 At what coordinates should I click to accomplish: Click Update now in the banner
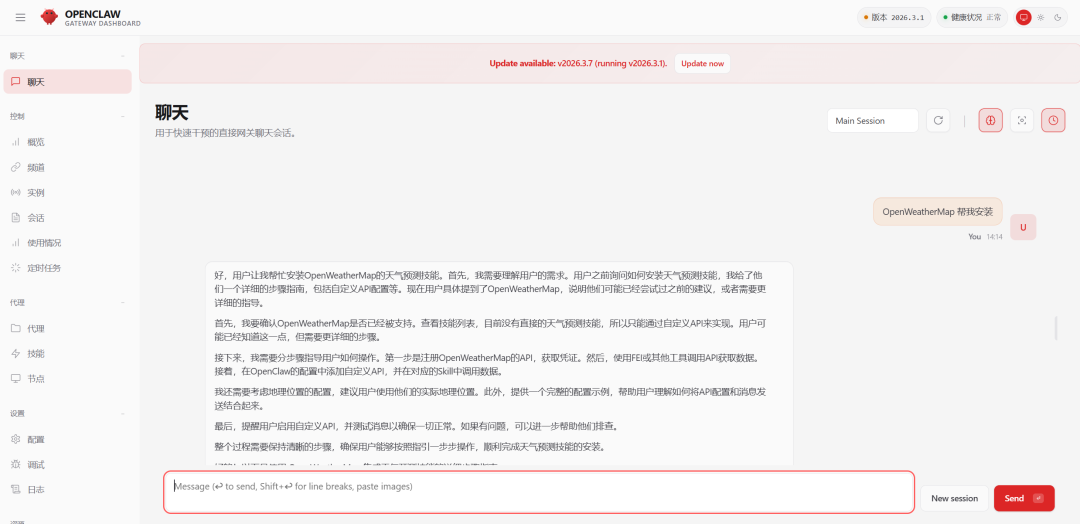click(702, 63)
